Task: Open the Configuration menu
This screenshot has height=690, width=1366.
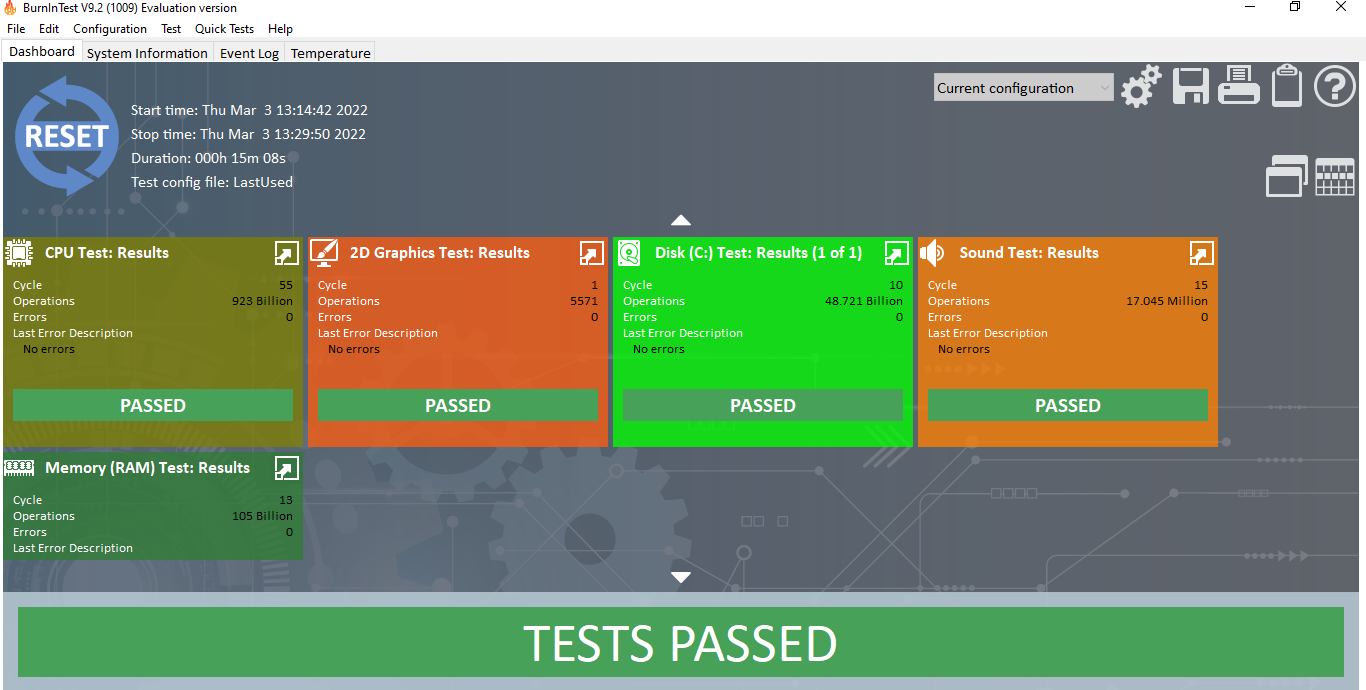Action: 110,29
